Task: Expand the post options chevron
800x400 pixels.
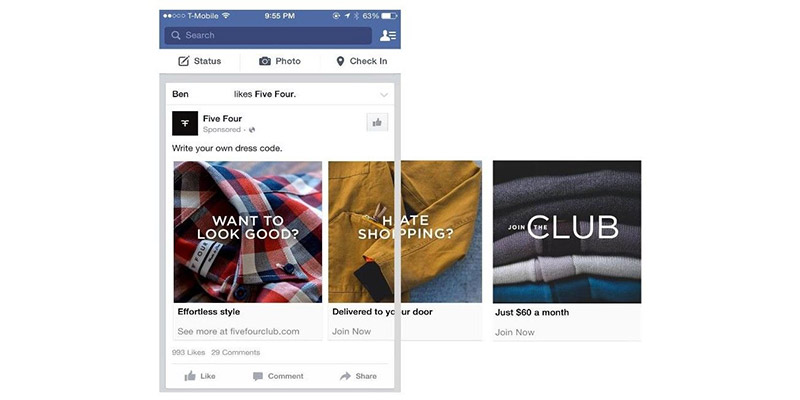Action: click(x=384, y=95)
